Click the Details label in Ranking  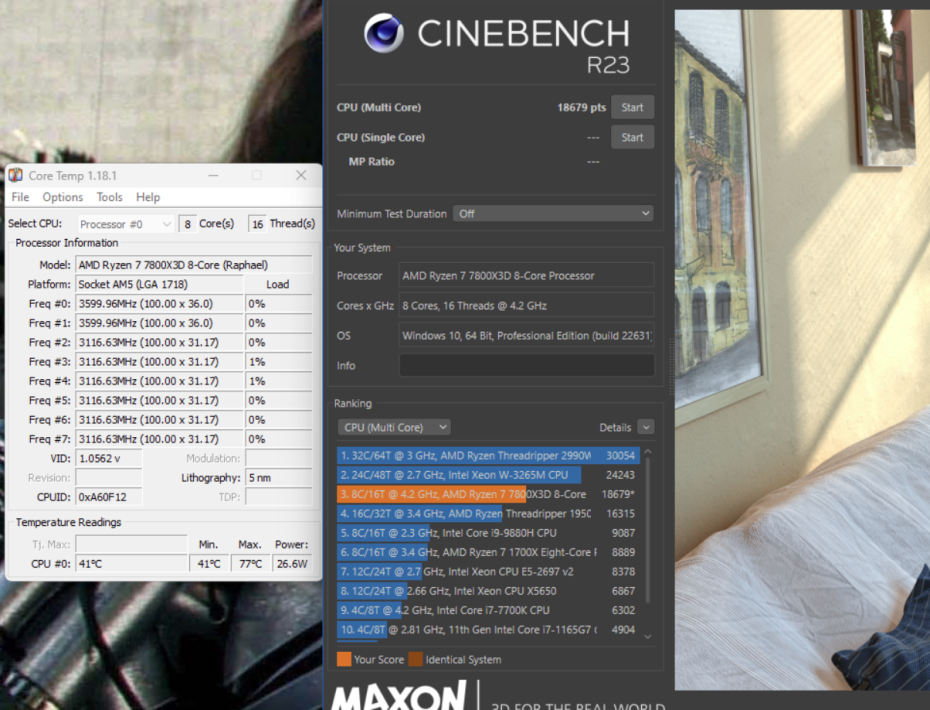tap(615, 427)
